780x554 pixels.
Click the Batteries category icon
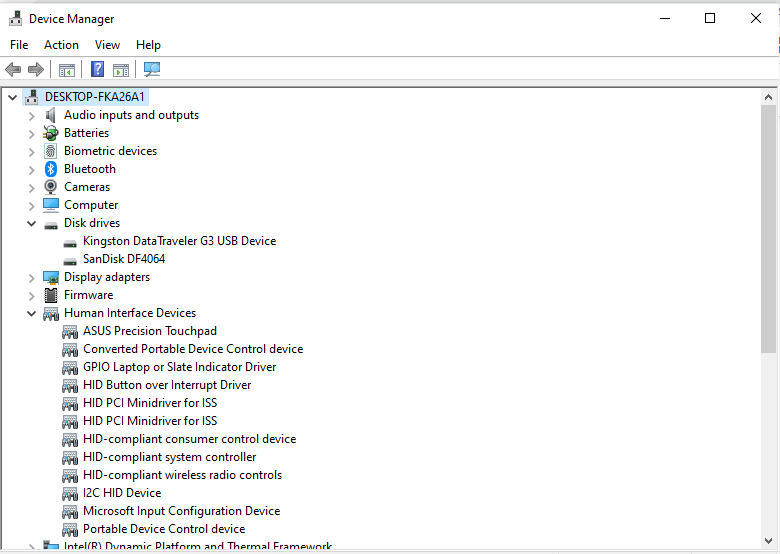pos(50,133)
